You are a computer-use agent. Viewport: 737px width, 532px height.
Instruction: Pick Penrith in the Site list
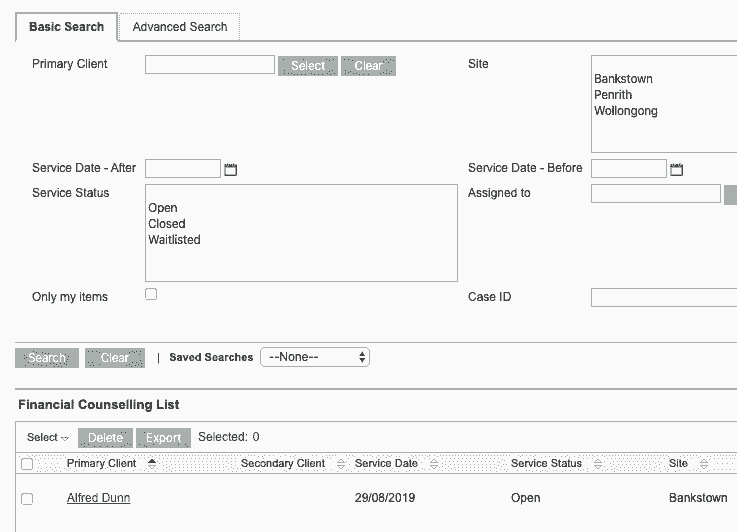point(613,95)
